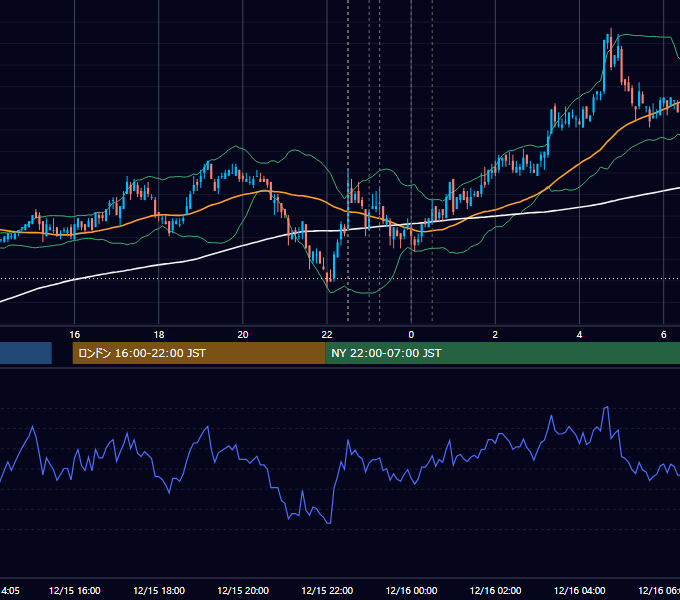This screenshot has width=680, height=600.
Task: Click the 20 hour label on the upper time axis
Action: [243, 334]
